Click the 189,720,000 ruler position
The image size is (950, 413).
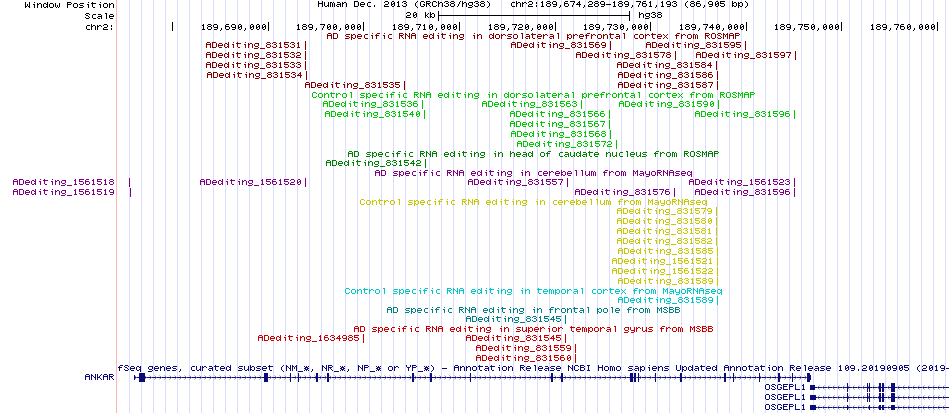point(520,27)
